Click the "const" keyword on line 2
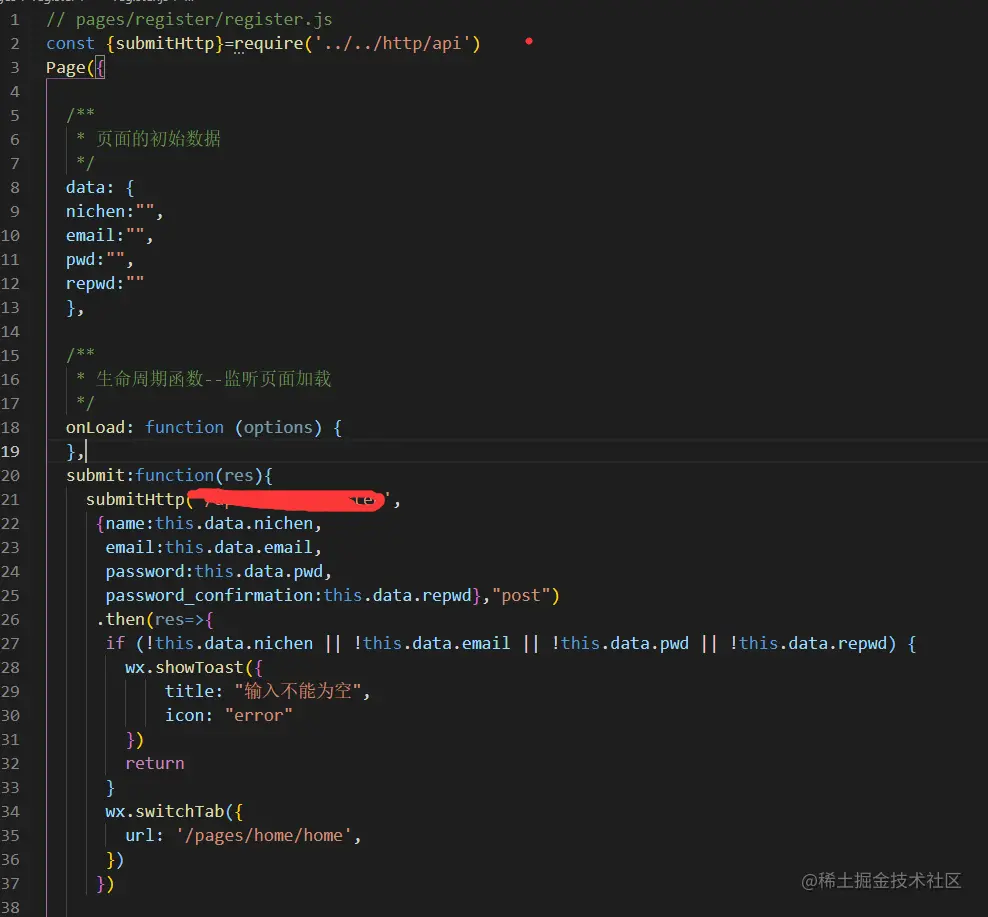 pos(70,43)
